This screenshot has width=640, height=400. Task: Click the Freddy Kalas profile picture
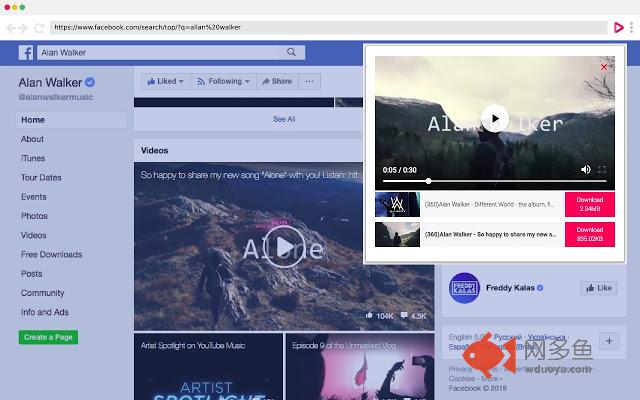464,288
